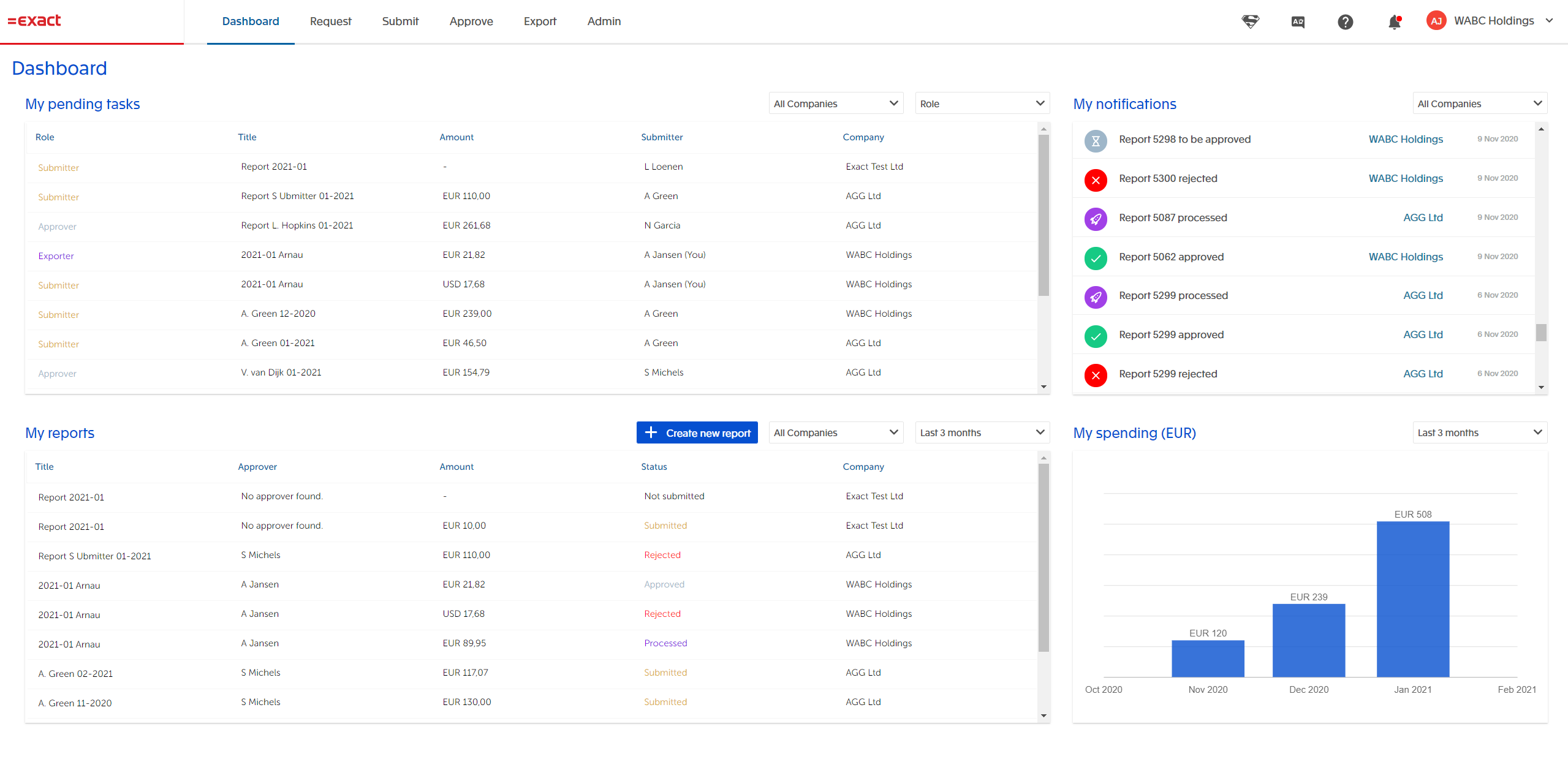Viewport: 1568px width, 770px height.
Task: Click red X icon for Report 5299 rejected
Action: (1096, 376)
